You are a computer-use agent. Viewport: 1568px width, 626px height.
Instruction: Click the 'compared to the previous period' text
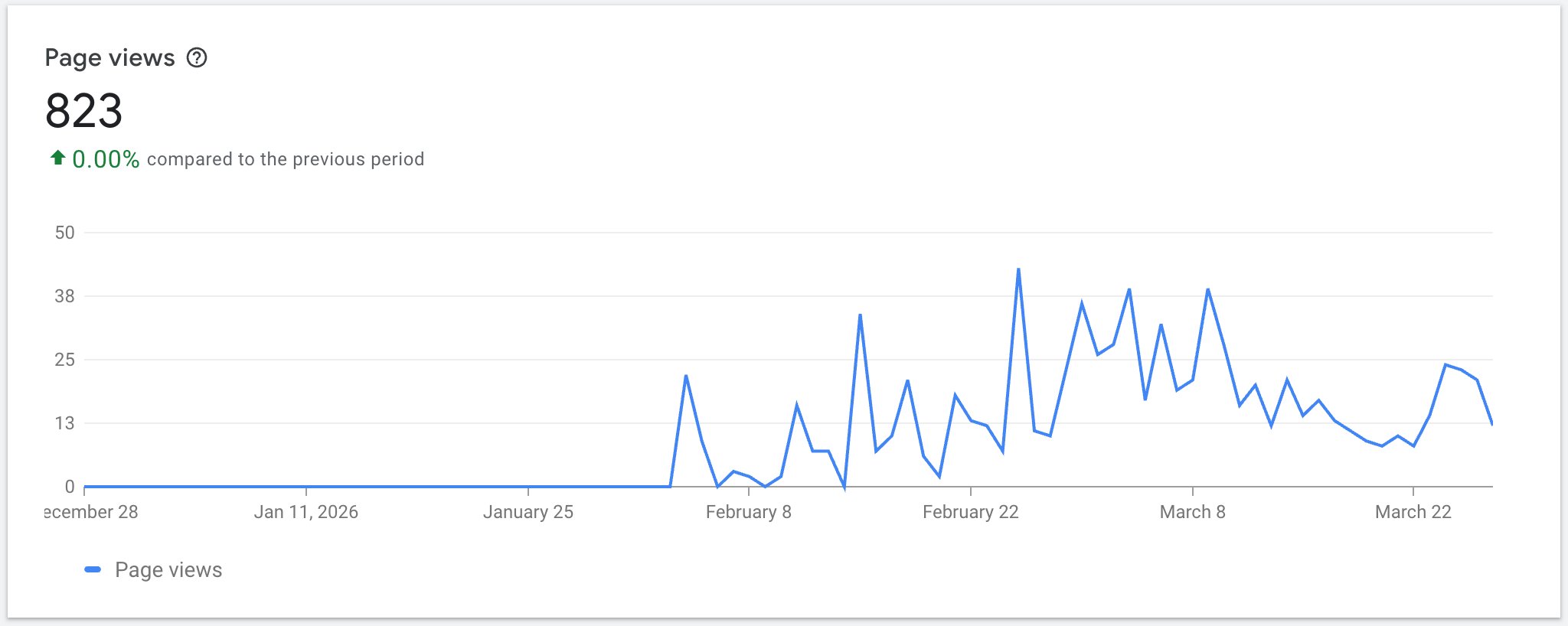pyautogui.click(x=285, y=159)
